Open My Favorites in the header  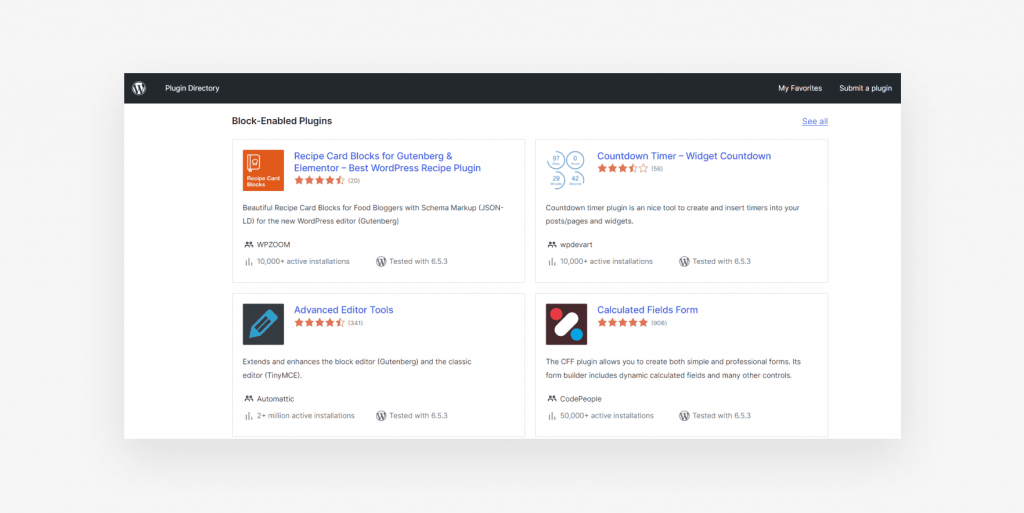[800, 88]
